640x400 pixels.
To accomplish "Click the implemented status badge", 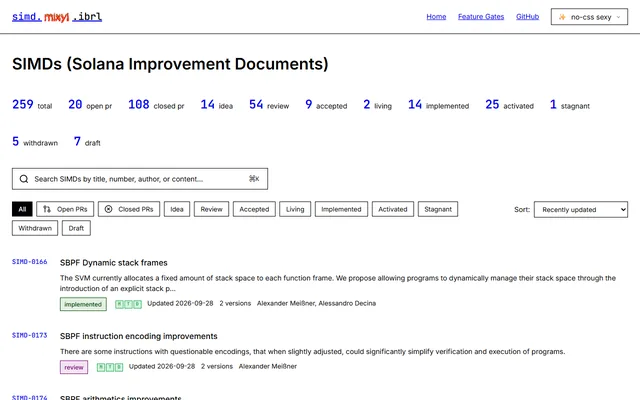I will point(83,304).
